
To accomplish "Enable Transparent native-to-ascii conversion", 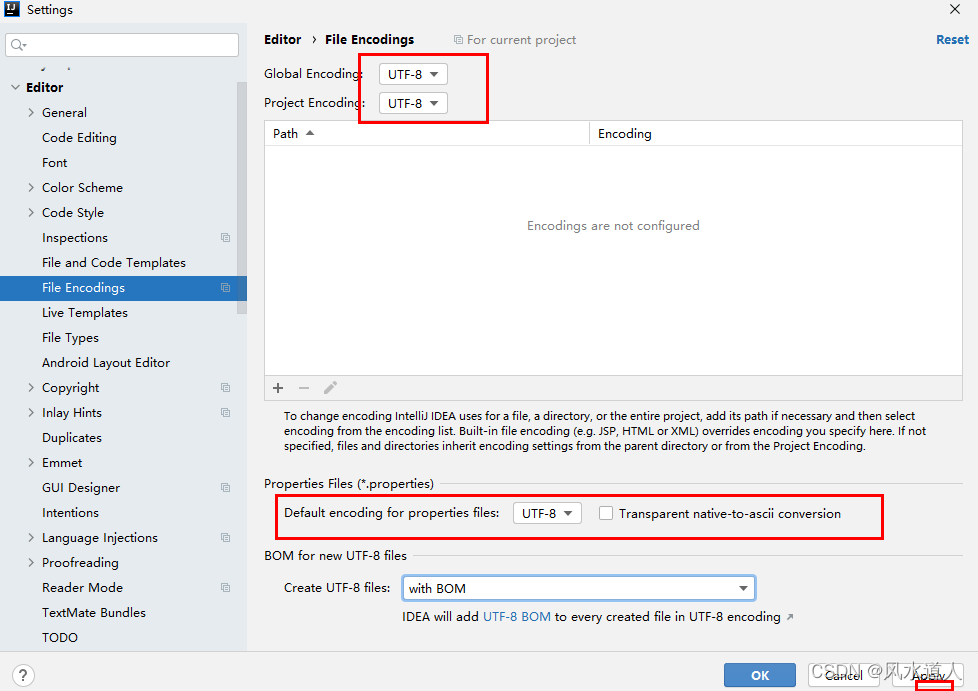I will 608,513.
